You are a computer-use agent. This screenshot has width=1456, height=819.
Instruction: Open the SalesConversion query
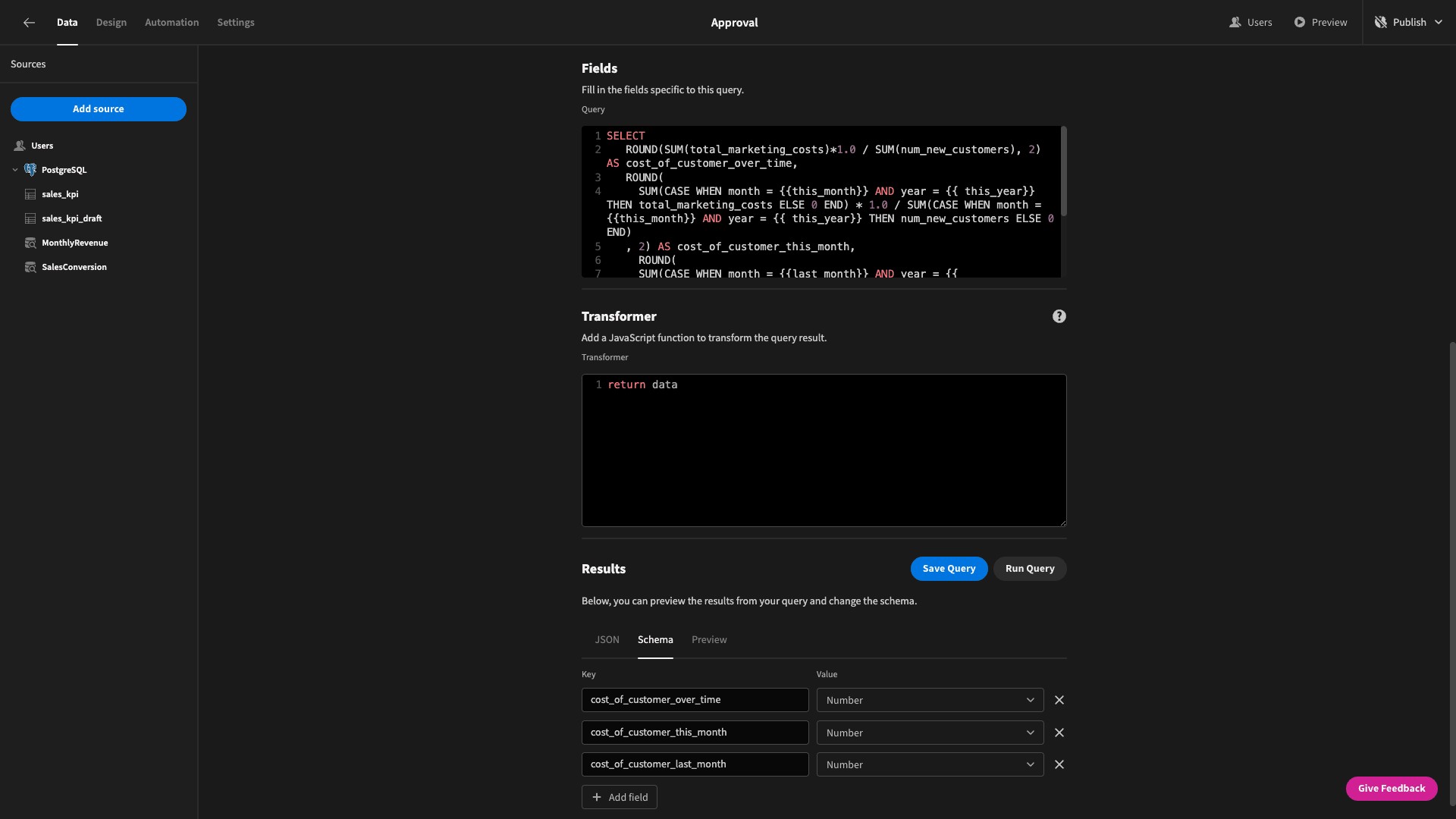click(74, 267)
